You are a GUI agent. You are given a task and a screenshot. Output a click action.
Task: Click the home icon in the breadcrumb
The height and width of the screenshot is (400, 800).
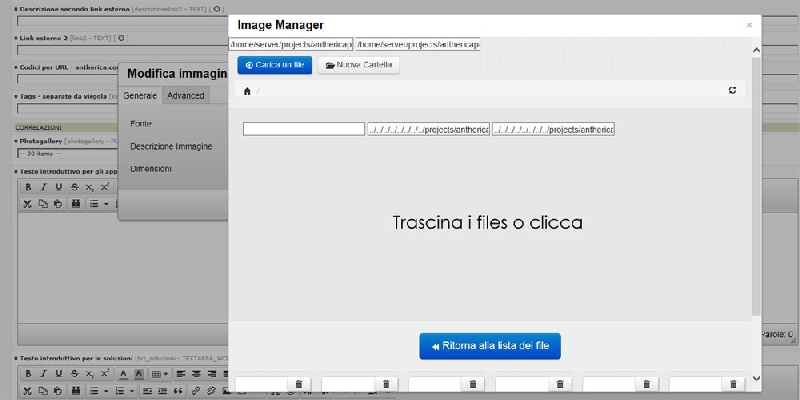click(x=247, y=91)
